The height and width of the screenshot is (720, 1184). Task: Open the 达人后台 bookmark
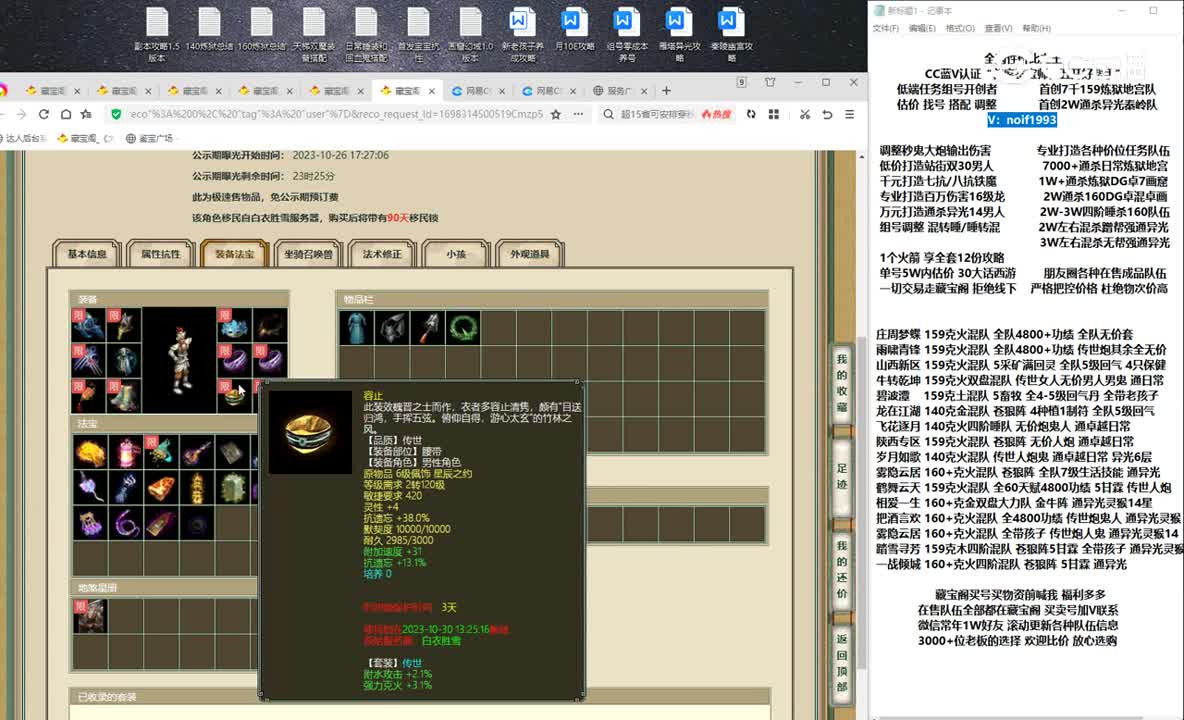click(24, 138)
